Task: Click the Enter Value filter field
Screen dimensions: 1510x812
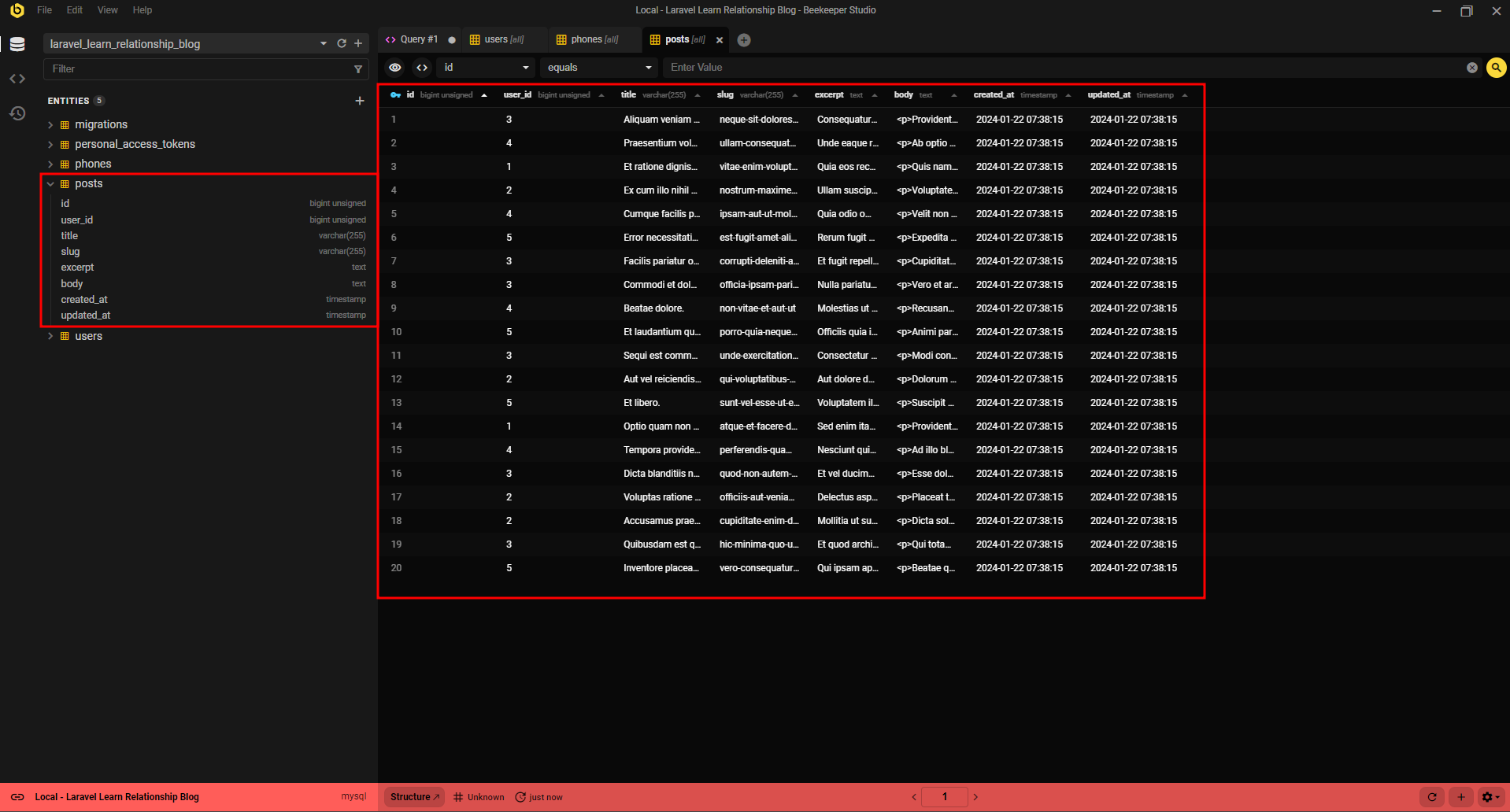Action: (1063, 68)
